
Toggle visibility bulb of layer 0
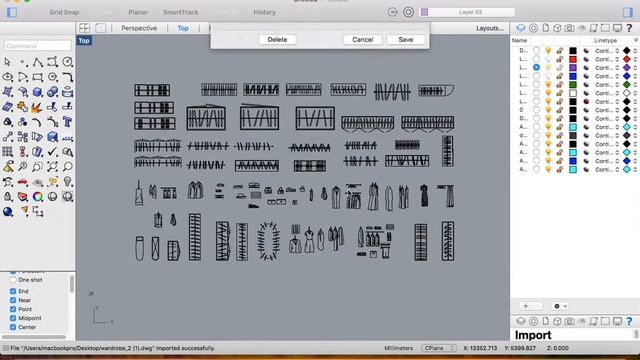point(548,110)
